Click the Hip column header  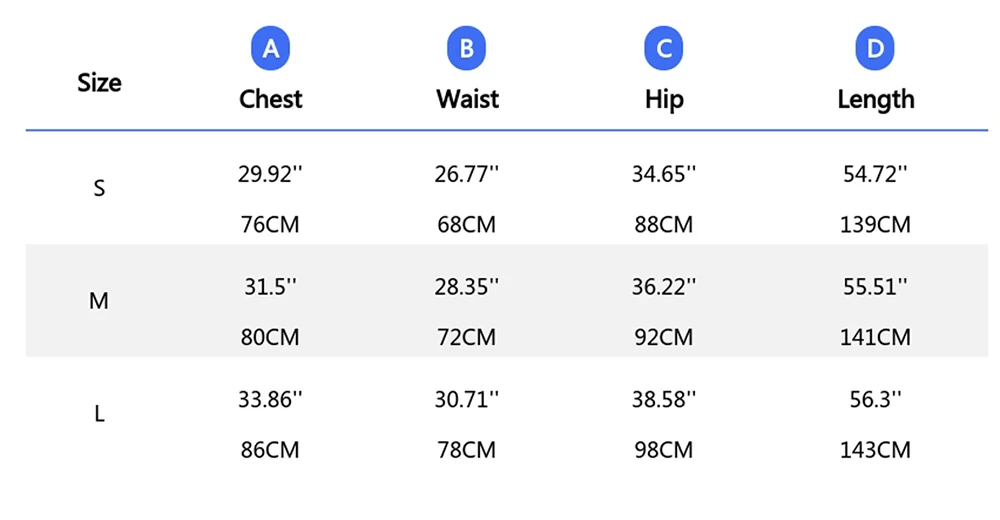664,99
